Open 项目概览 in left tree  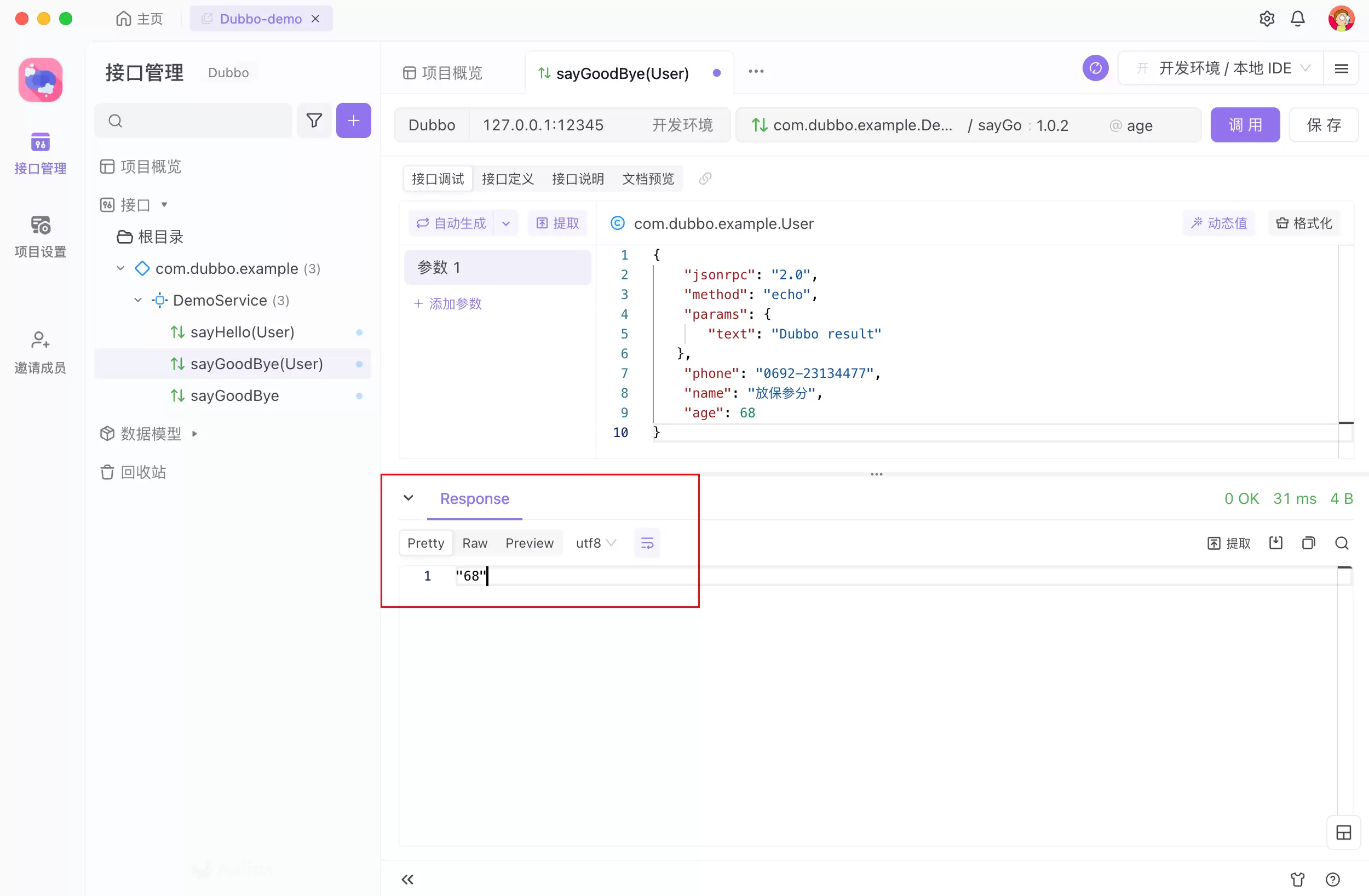pyautogui.click(x=140, y=166)
